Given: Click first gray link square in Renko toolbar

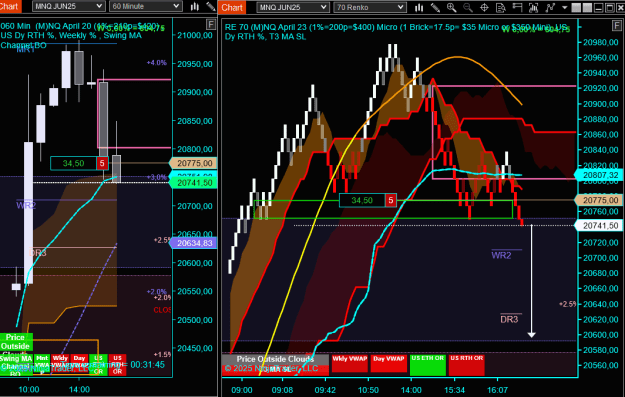Looking at the screenshot, I should coord(576,7).
